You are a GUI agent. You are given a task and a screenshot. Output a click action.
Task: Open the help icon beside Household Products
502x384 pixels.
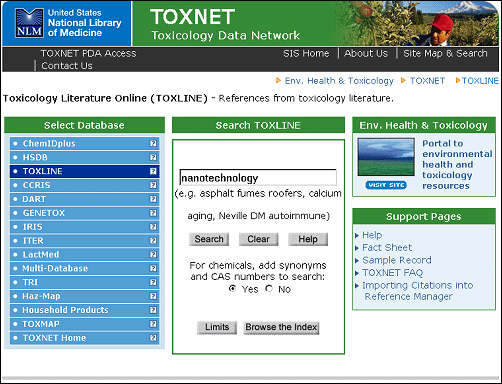pyautogui.click(x=153, y=310)
